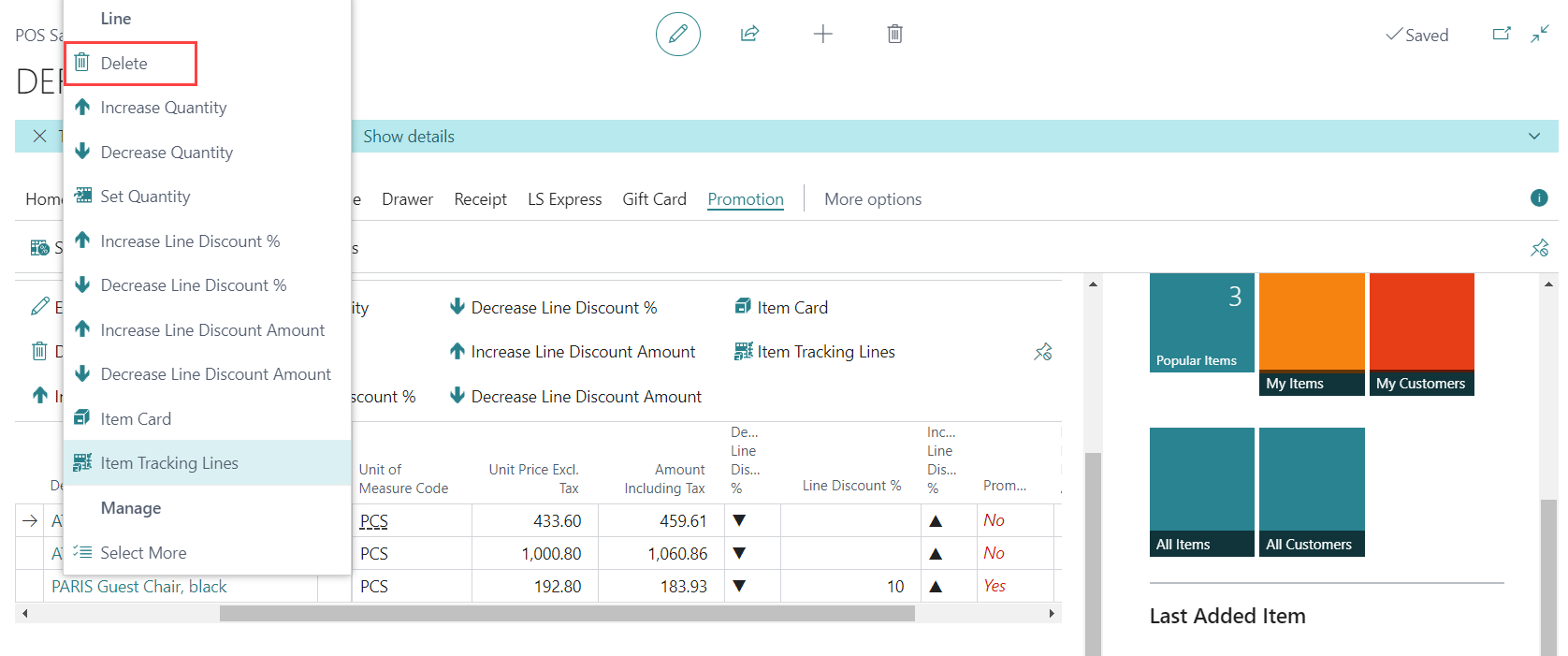Open the All Customers tile
The width and height of the screenshot is (1568, 656).
coord(1312,492)
